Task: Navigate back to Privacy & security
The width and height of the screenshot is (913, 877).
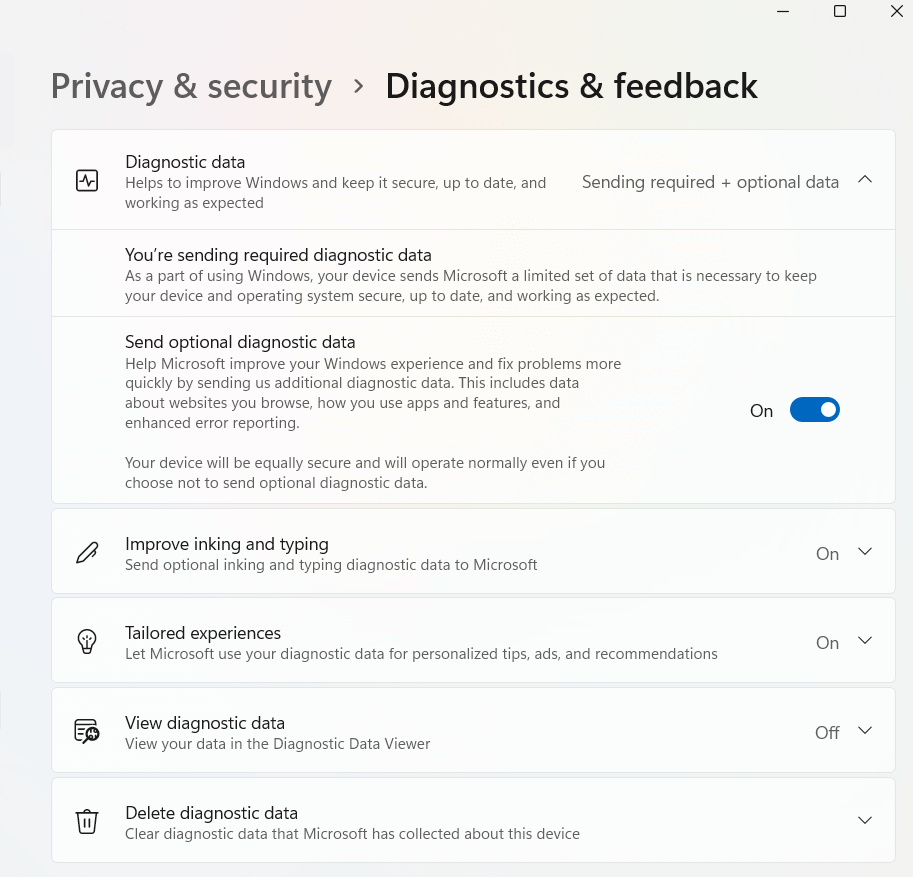Action: pyautogui.click(x=190, y=87)
